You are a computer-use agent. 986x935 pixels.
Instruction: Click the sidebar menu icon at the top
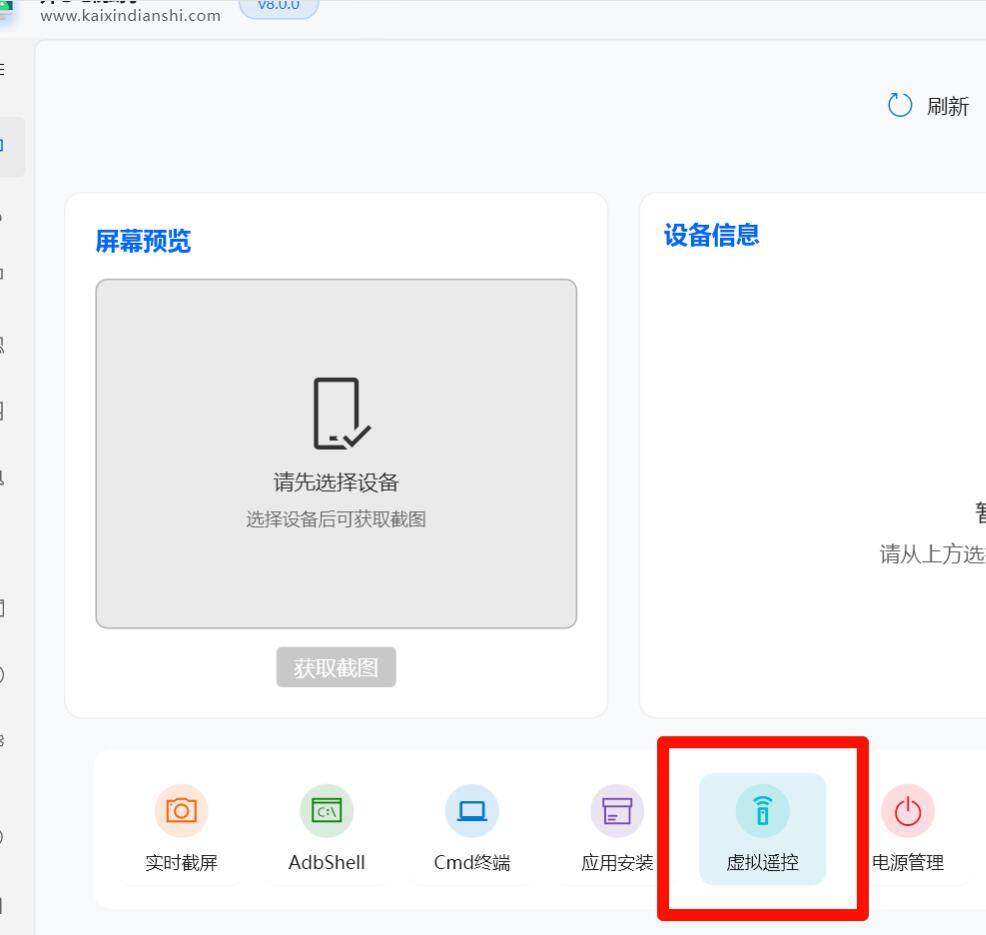tap(5, 68)
